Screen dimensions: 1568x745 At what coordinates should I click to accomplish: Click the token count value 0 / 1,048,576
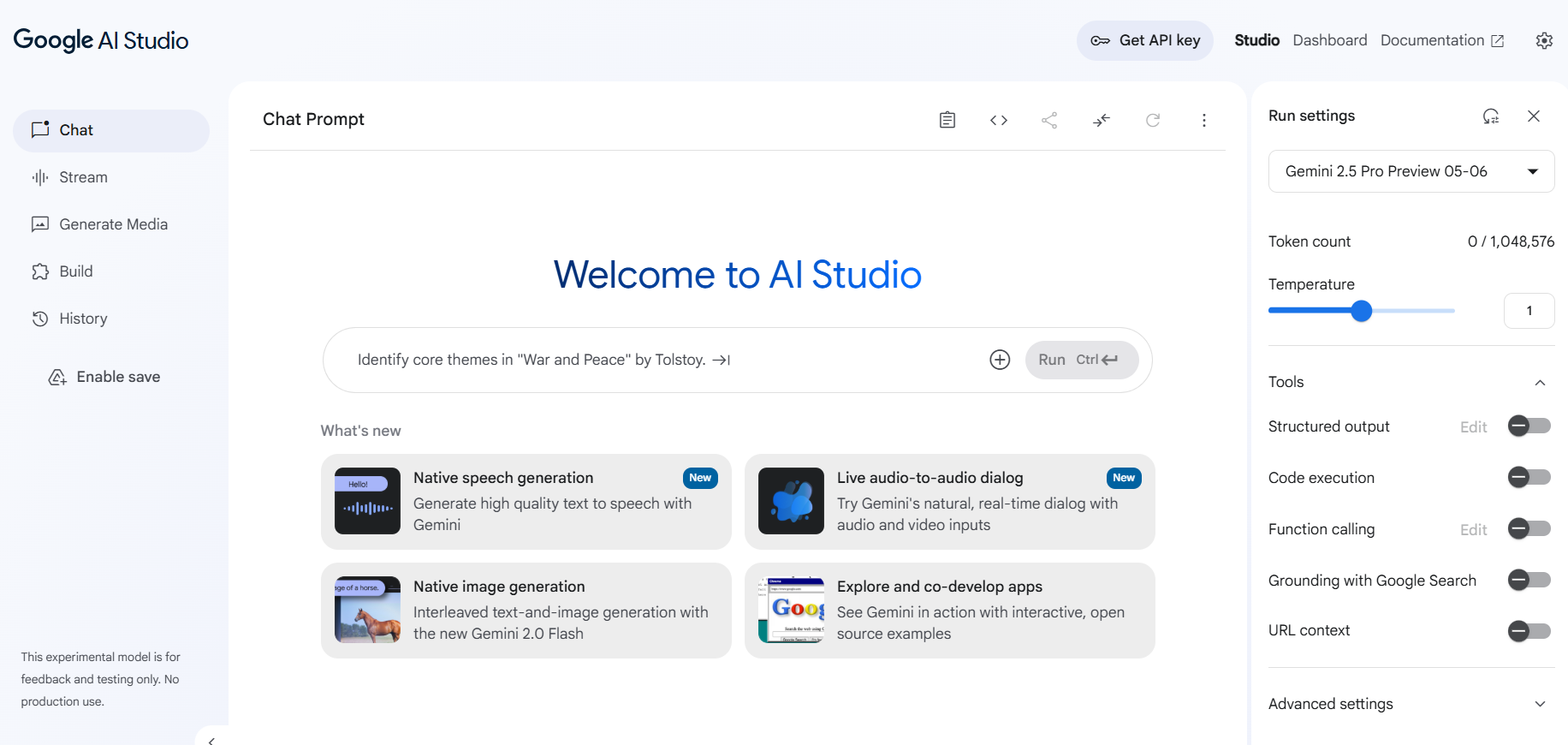pos(1511,241)
